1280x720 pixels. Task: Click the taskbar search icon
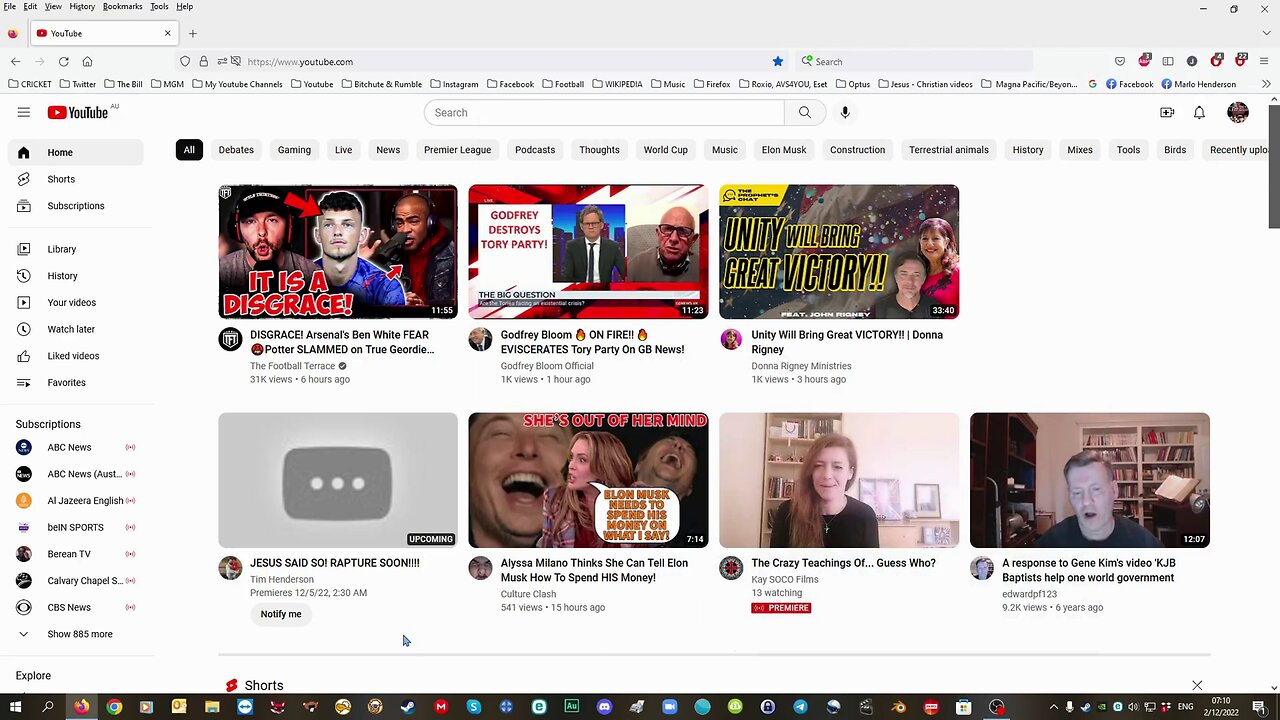(x=48, y=708)
